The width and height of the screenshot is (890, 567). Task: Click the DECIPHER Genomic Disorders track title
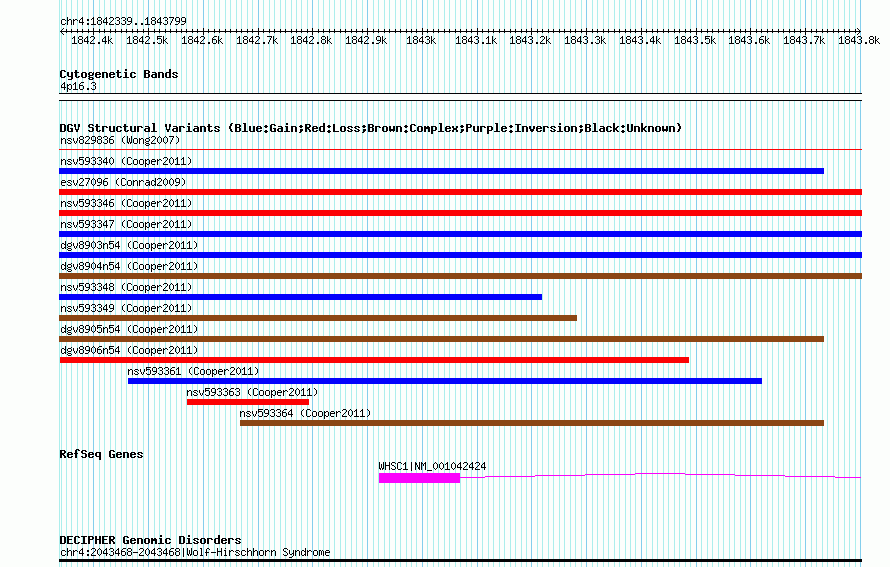[x=150, y=540]
